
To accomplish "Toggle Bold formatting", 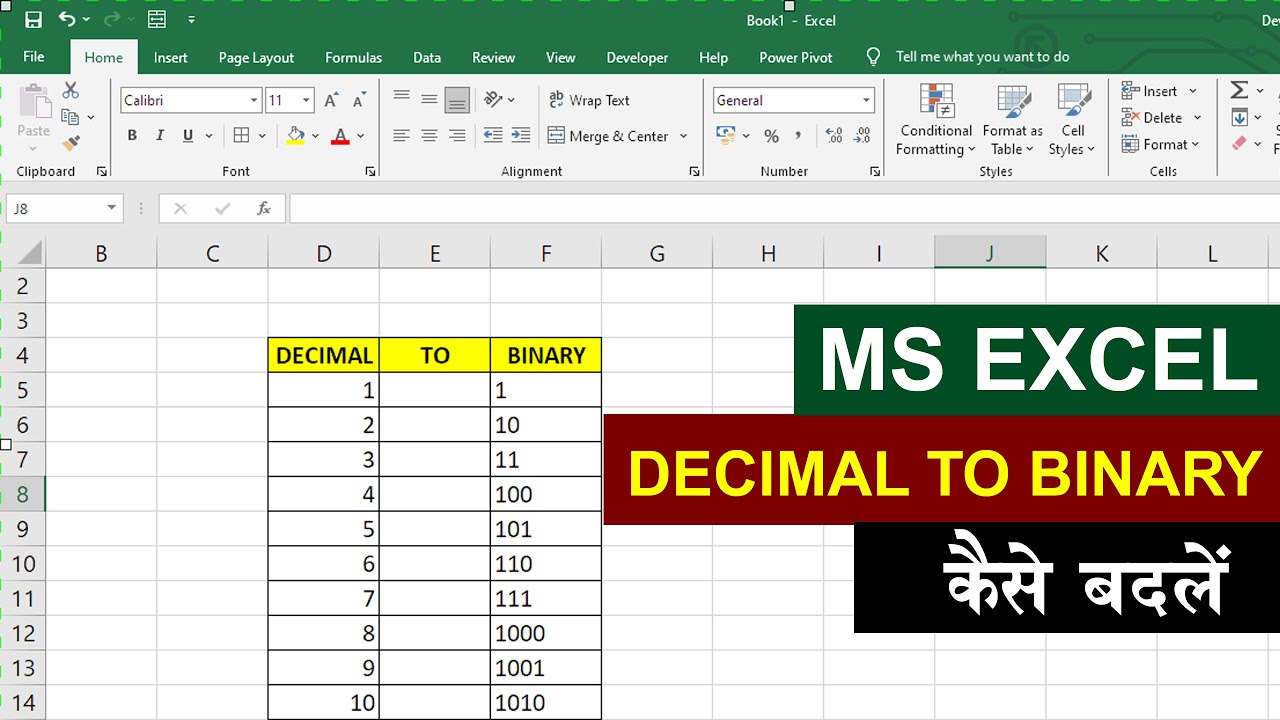I will click(132, 135).
